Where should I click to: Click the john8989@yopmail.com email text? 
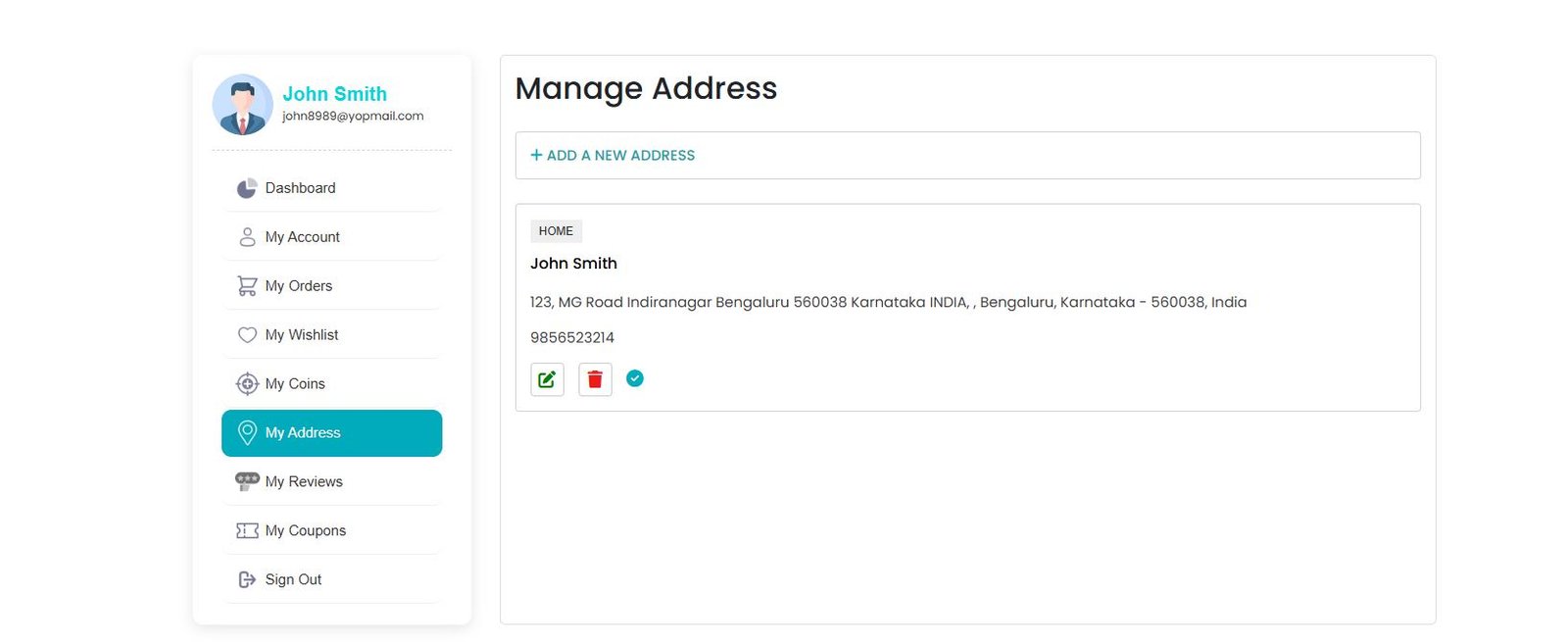[353, 116]
